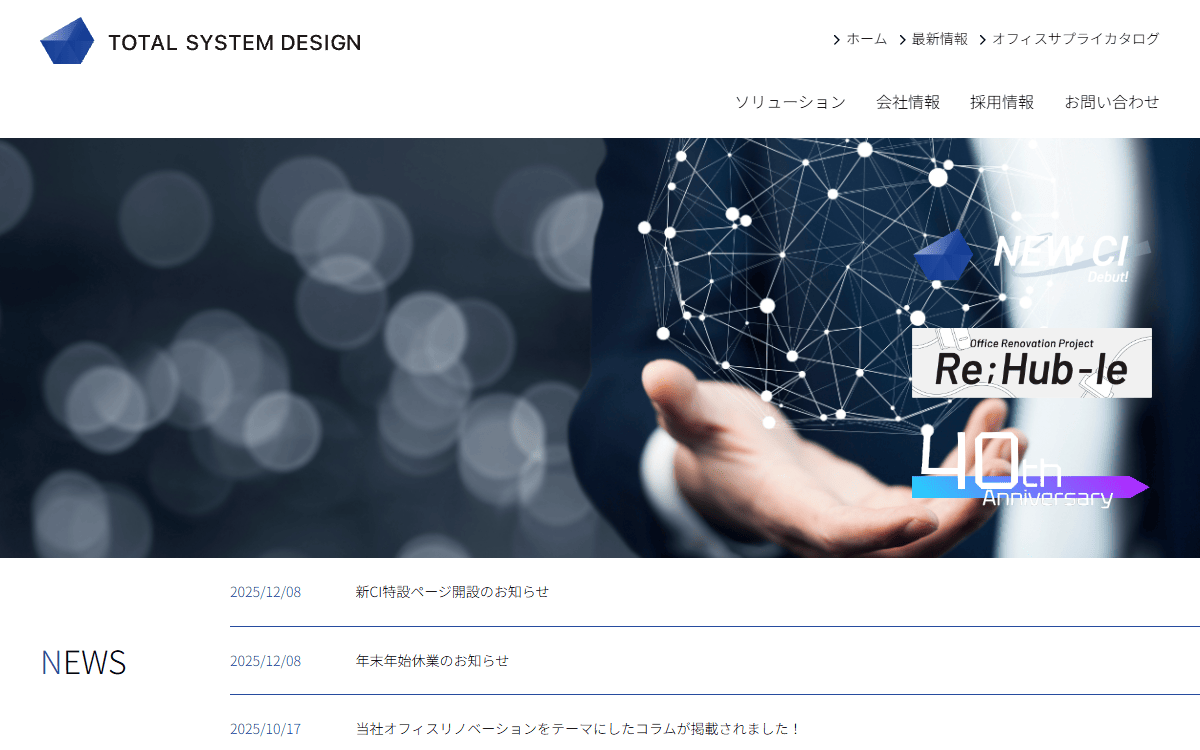Click the blue polygon company logo icon
The image size is (1200, 750).
(x=67, y=41)
